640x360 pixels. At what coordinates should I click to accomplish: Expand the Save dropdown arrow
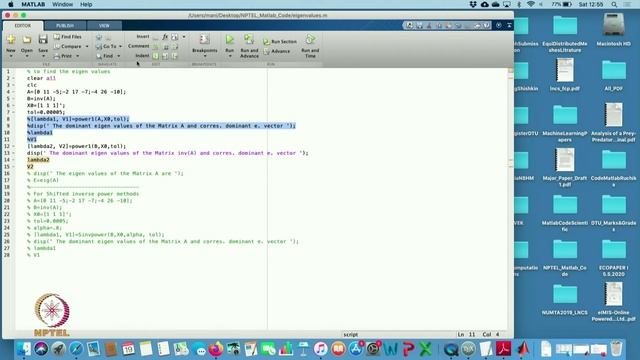(43, 56)
